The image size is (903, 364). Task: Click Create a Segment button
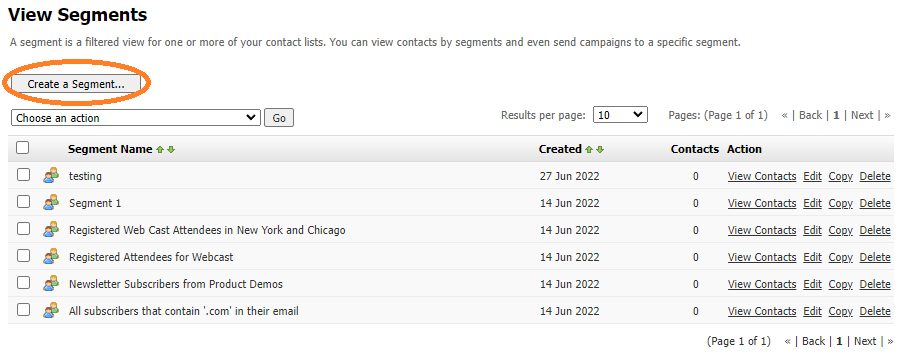(75, 84)
